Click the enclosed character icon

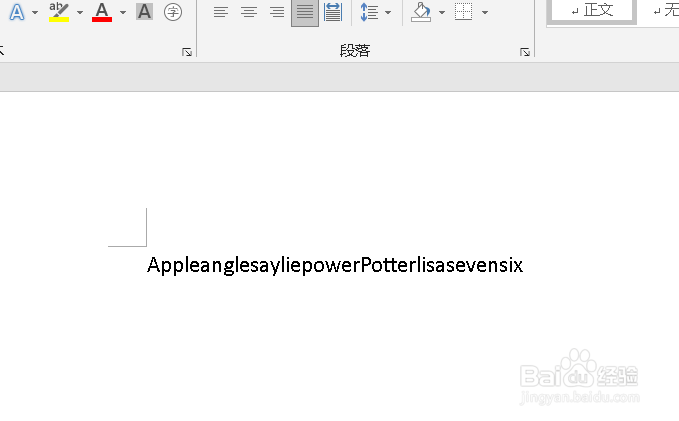[173, 12]
